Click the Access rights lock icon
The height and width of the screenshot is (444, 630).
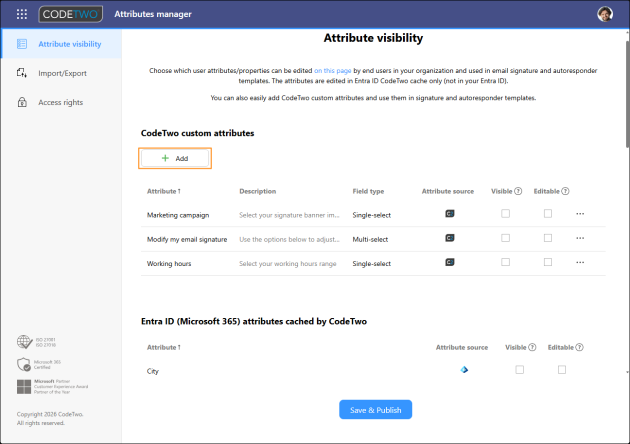(22, 102)
